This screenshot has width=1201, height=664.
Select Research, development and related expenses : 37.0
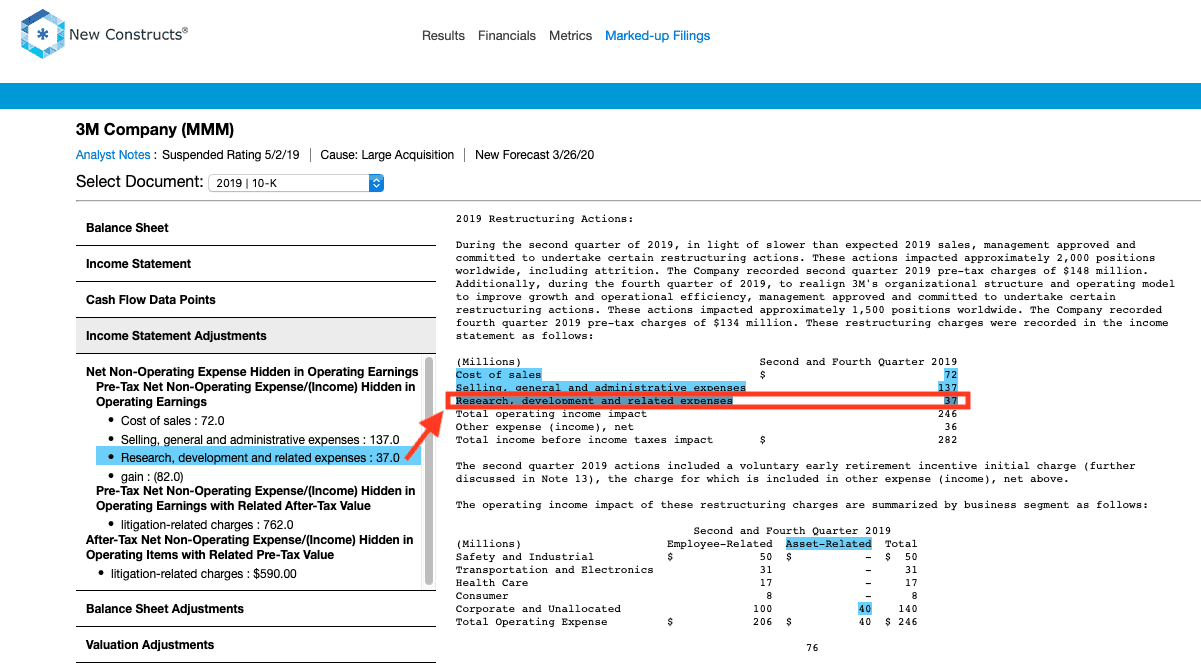260,457
